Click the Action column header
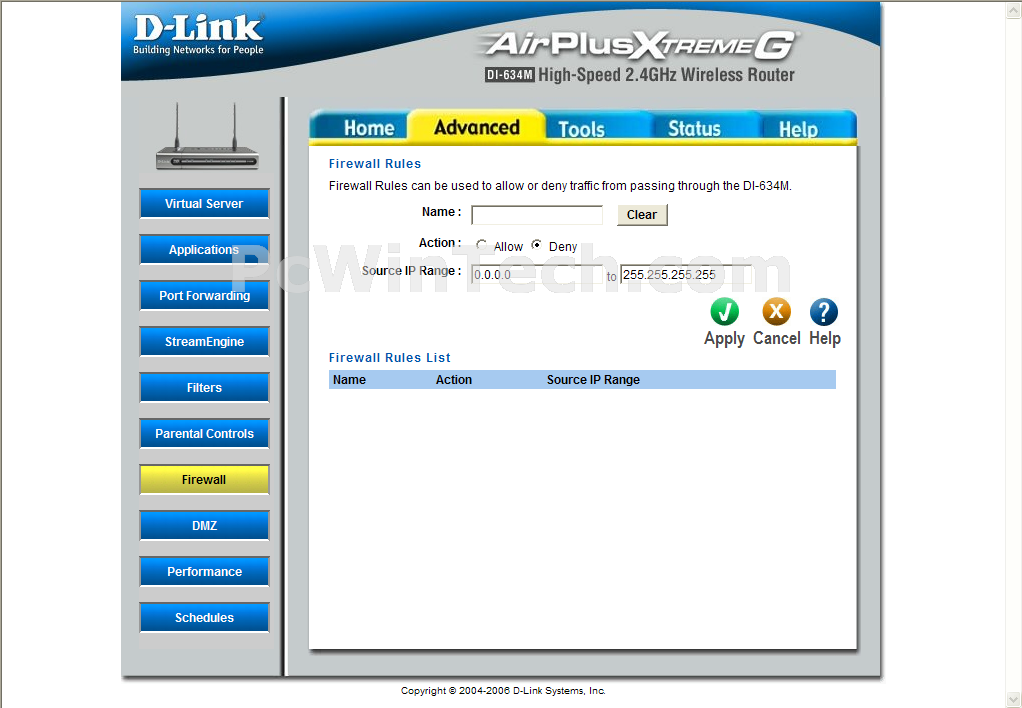 click(454, 379)
